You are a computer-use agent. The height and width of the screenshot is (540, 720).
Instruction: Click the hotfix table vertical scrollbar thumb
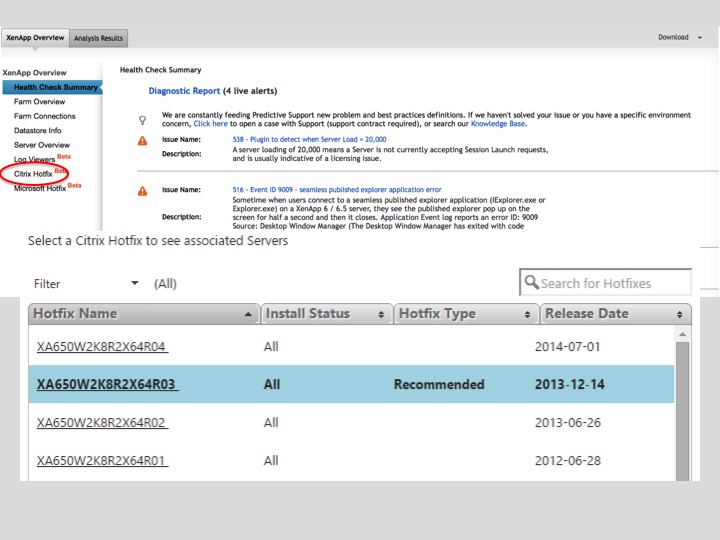(682, 411)
